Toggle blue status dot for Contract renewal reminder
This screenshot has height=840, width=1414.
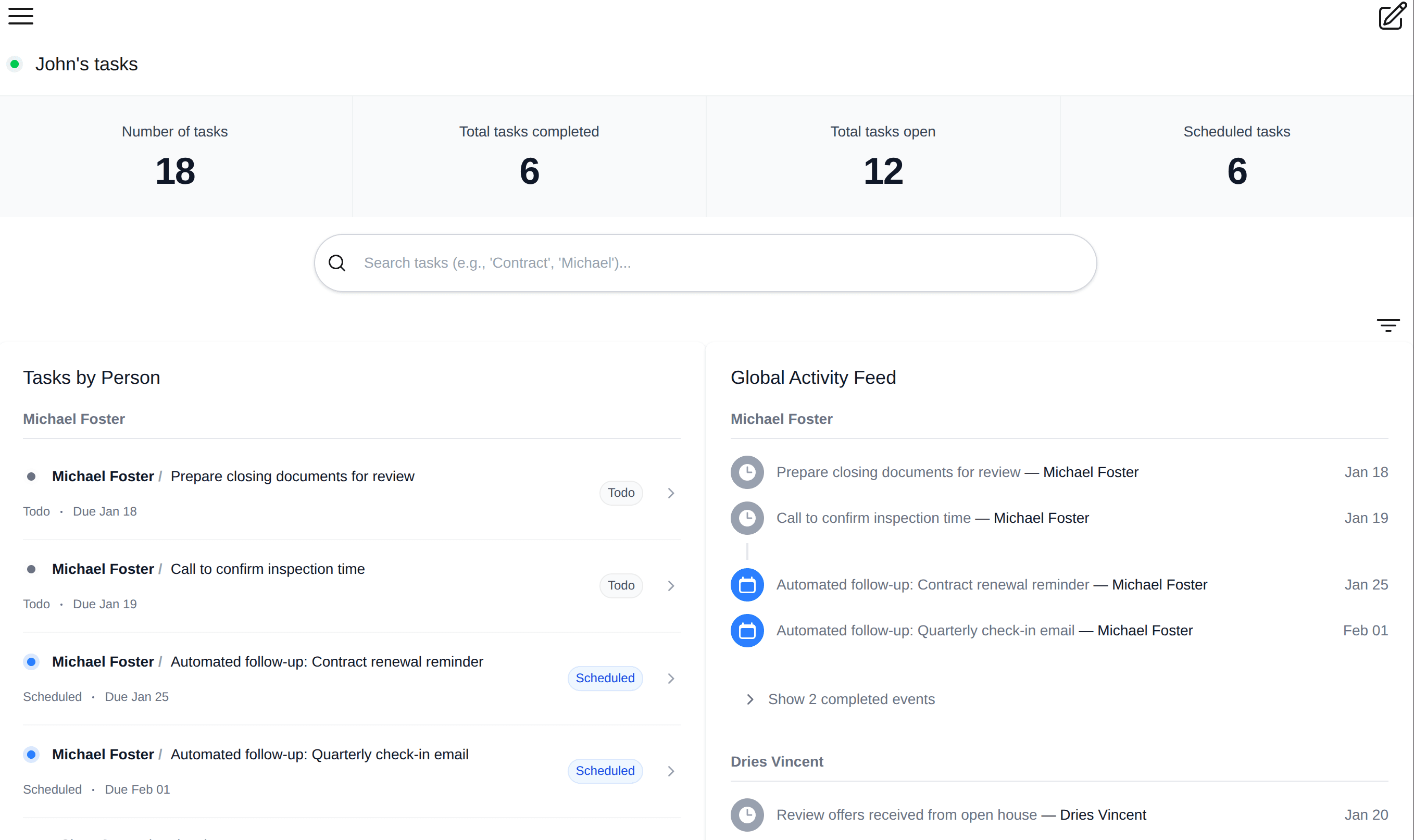tap(31, 662)
